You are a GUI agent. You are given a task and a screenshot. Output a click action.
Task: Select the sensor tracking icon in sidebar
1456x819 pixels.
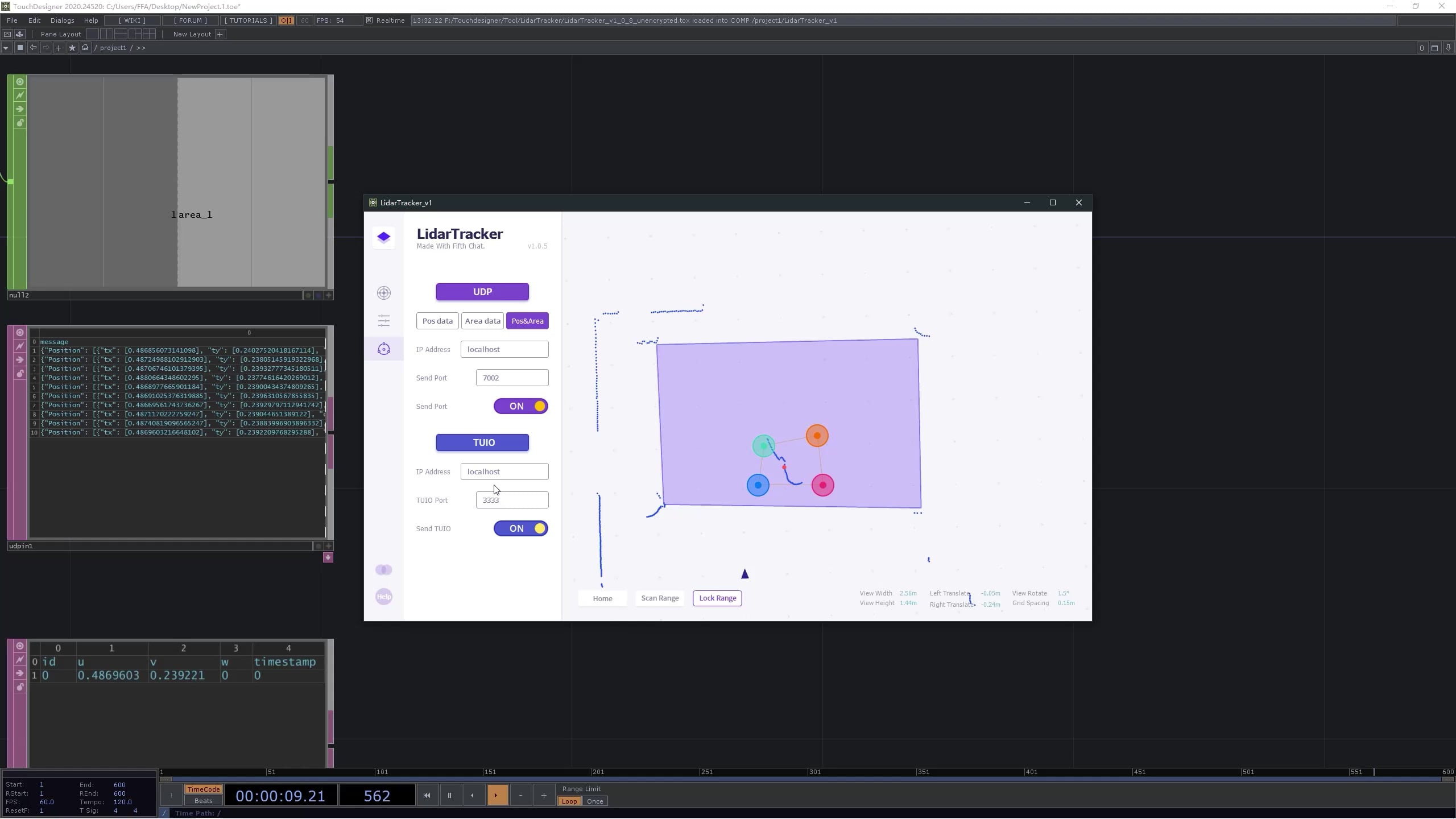[383, 349]
